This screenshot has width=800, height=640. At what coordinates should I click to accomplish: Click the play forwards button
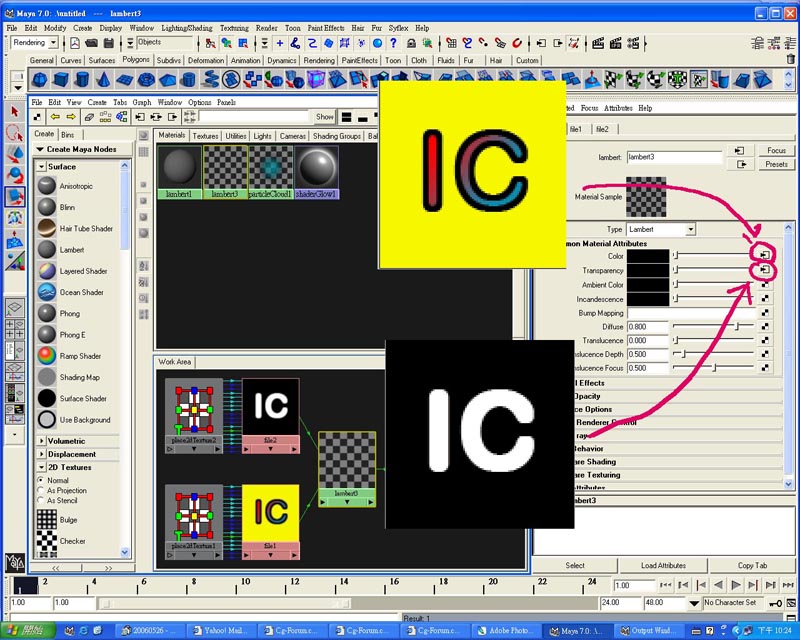pos(736,585)
